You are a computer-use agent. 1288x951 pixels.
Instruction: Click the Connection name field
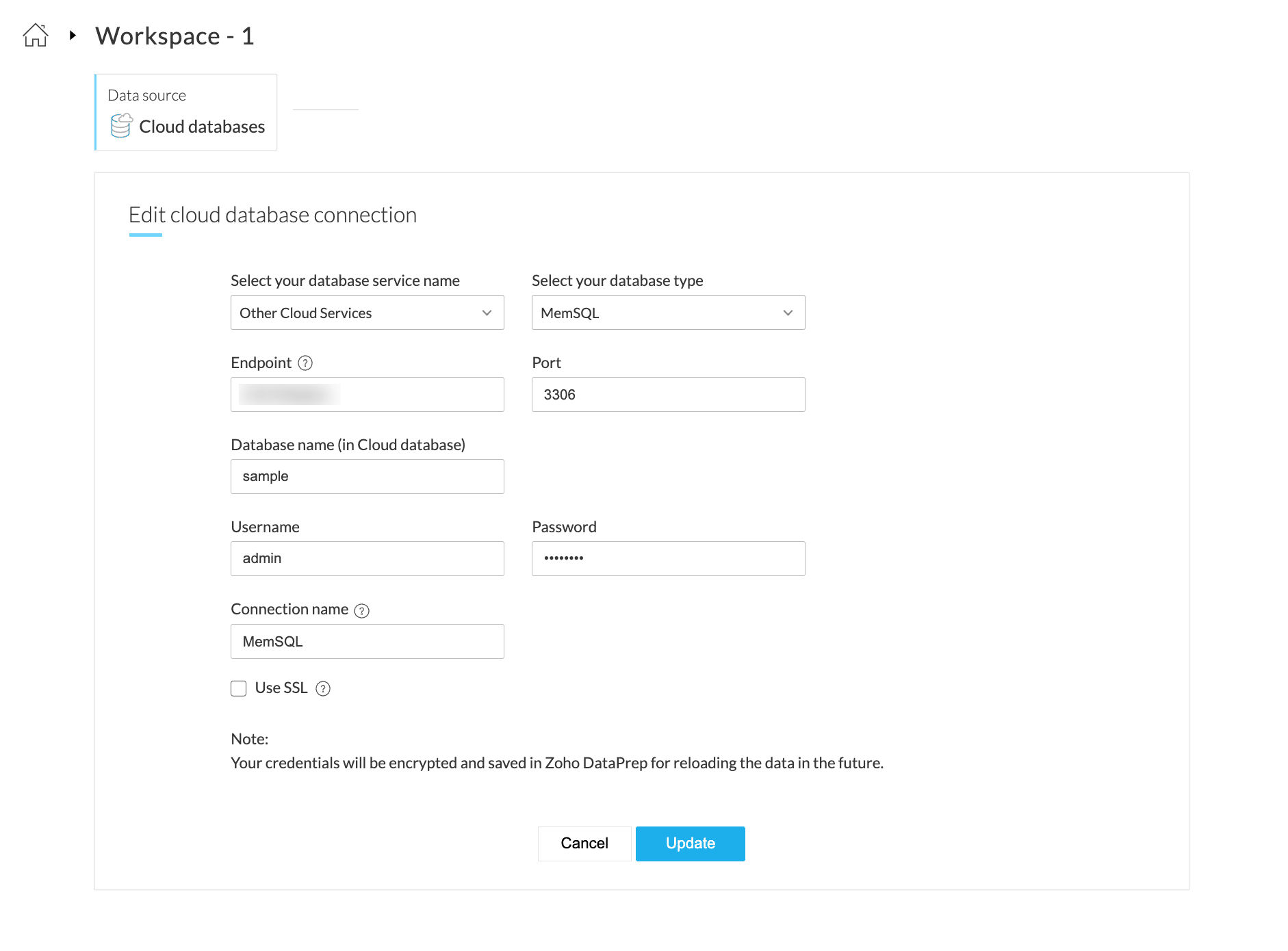pos(367,642)
